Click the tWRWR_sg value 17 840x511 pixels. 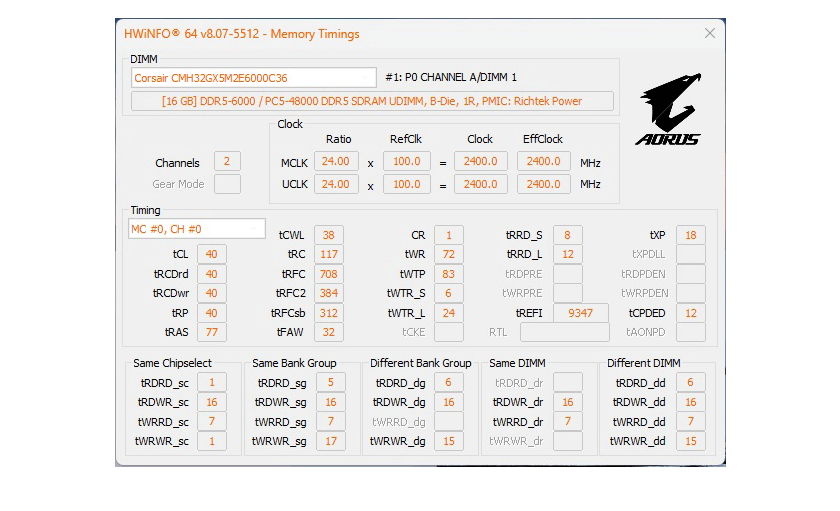point(331,441)
